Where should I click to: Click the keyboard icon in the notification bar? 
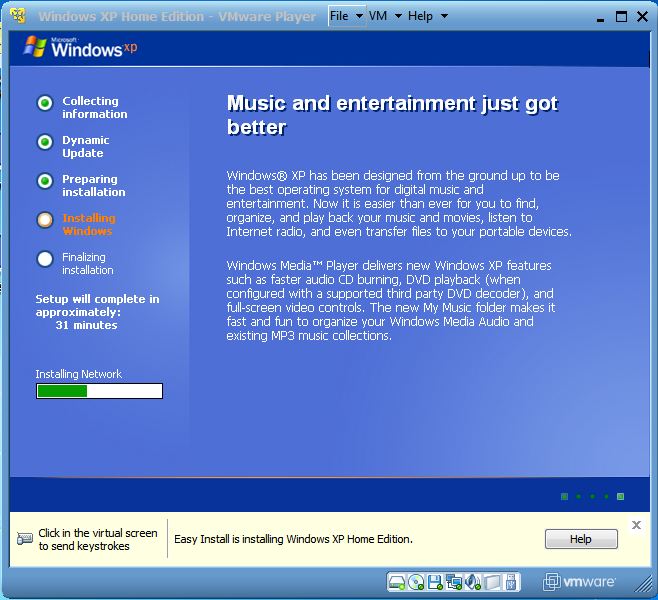[x=25, y=538]
